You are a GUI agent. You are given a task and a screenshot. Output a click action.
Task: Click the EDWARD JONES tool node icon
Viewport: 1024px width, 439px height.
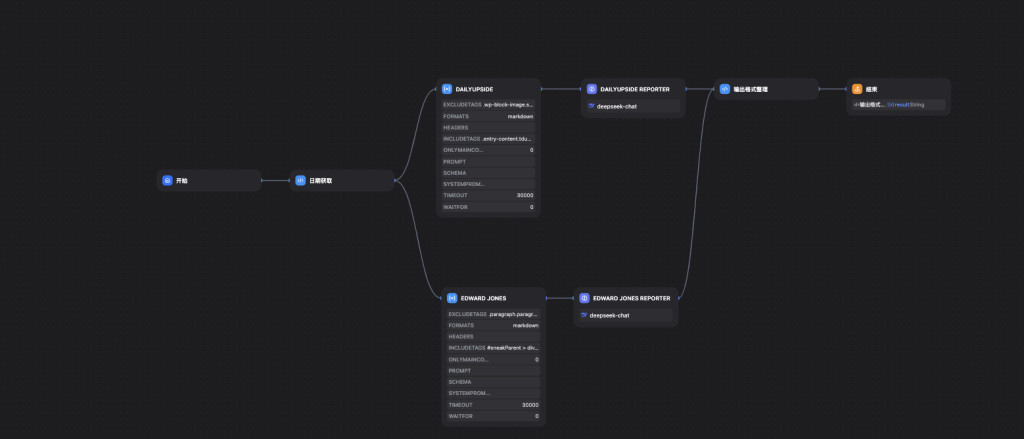click(452, 298)
